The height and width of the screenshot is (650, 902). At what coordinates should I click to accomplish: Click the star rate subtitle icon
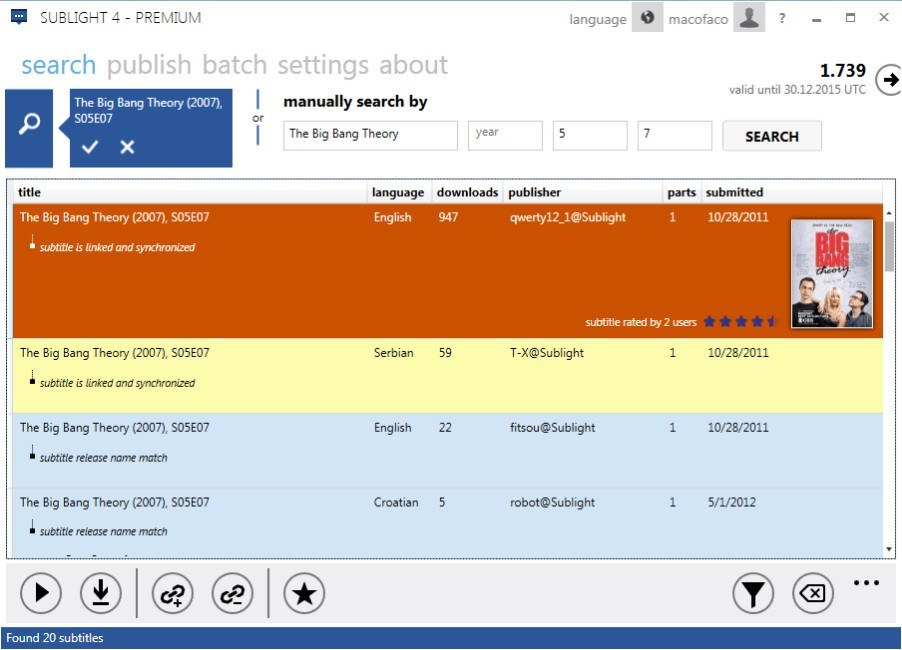coord(304,594)
